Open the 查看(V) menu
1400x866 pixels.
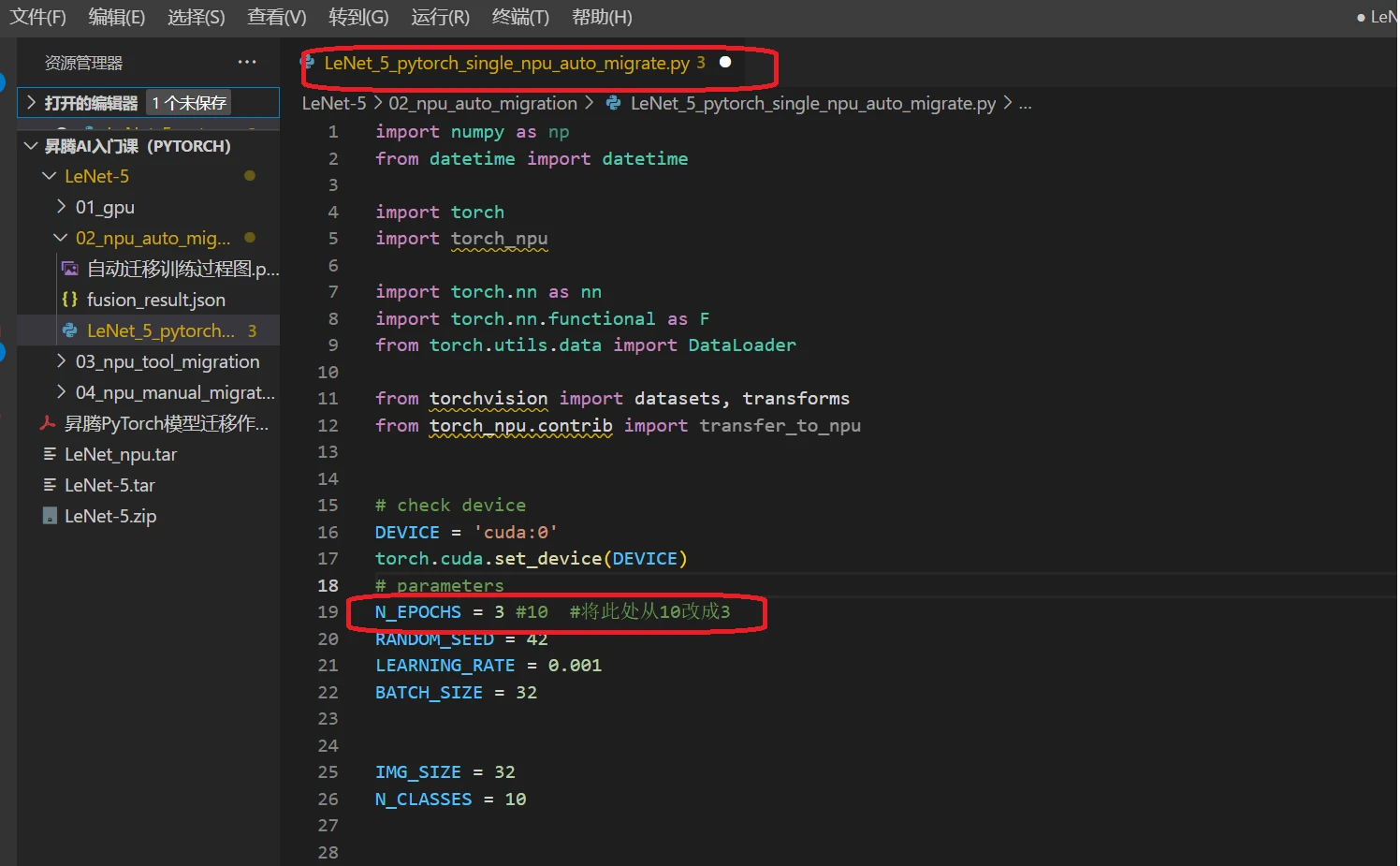[x=277, y=17]
